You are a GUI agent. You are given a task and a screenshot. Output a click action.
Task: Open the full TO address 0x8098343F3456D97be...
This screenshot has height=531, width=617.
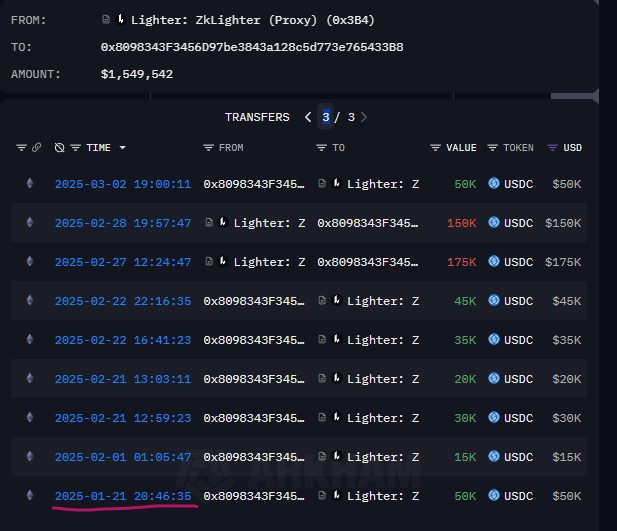pyautogui.click(x=252, y=47)
